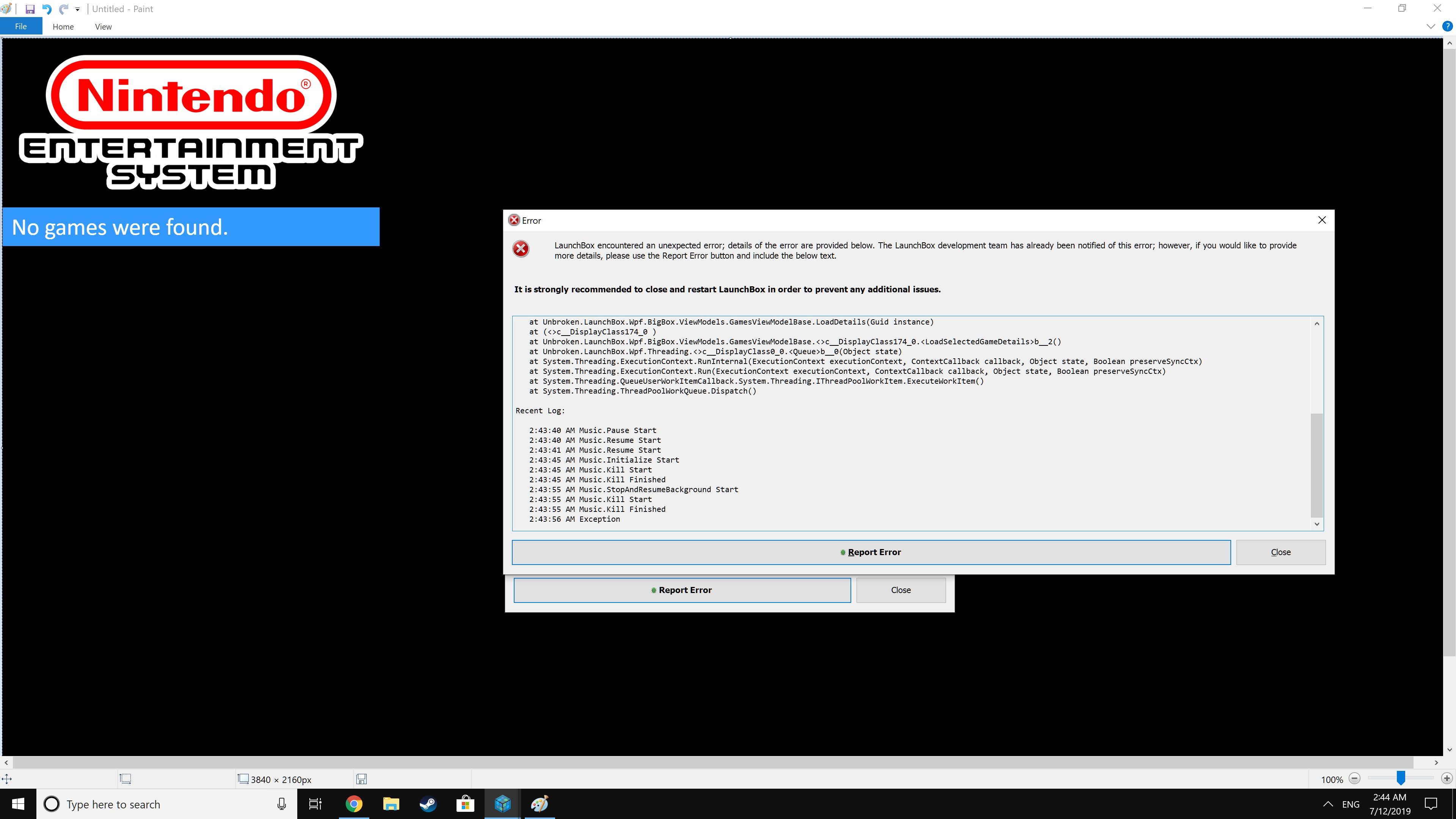This screenshot has height=819, width=1456.
Task: Open Customize Quick Access Toolbar dropdown
Action: tap(77, 9)
